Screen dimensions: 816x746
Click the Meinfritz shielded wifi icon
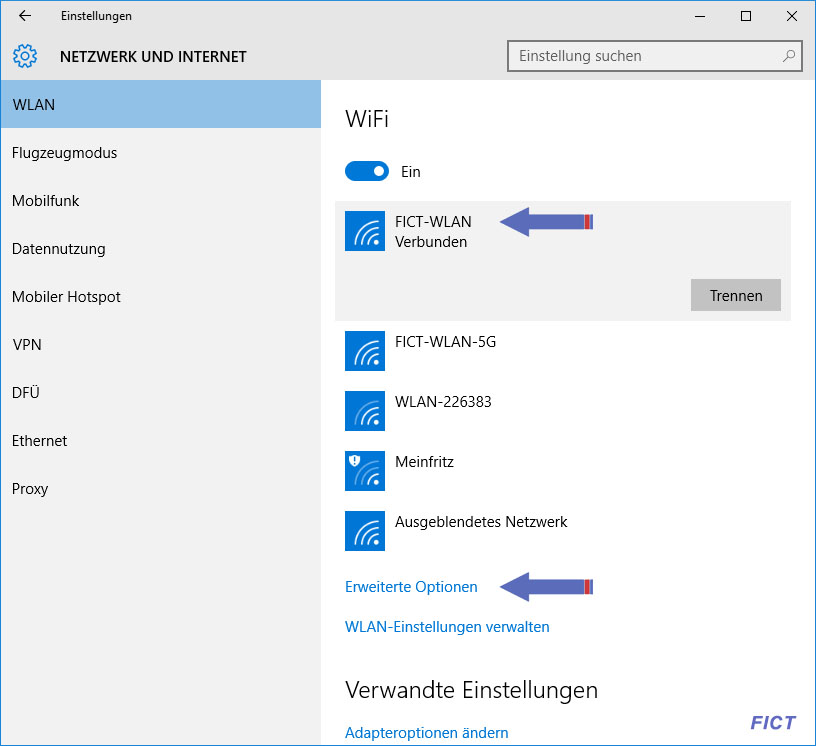365,471
